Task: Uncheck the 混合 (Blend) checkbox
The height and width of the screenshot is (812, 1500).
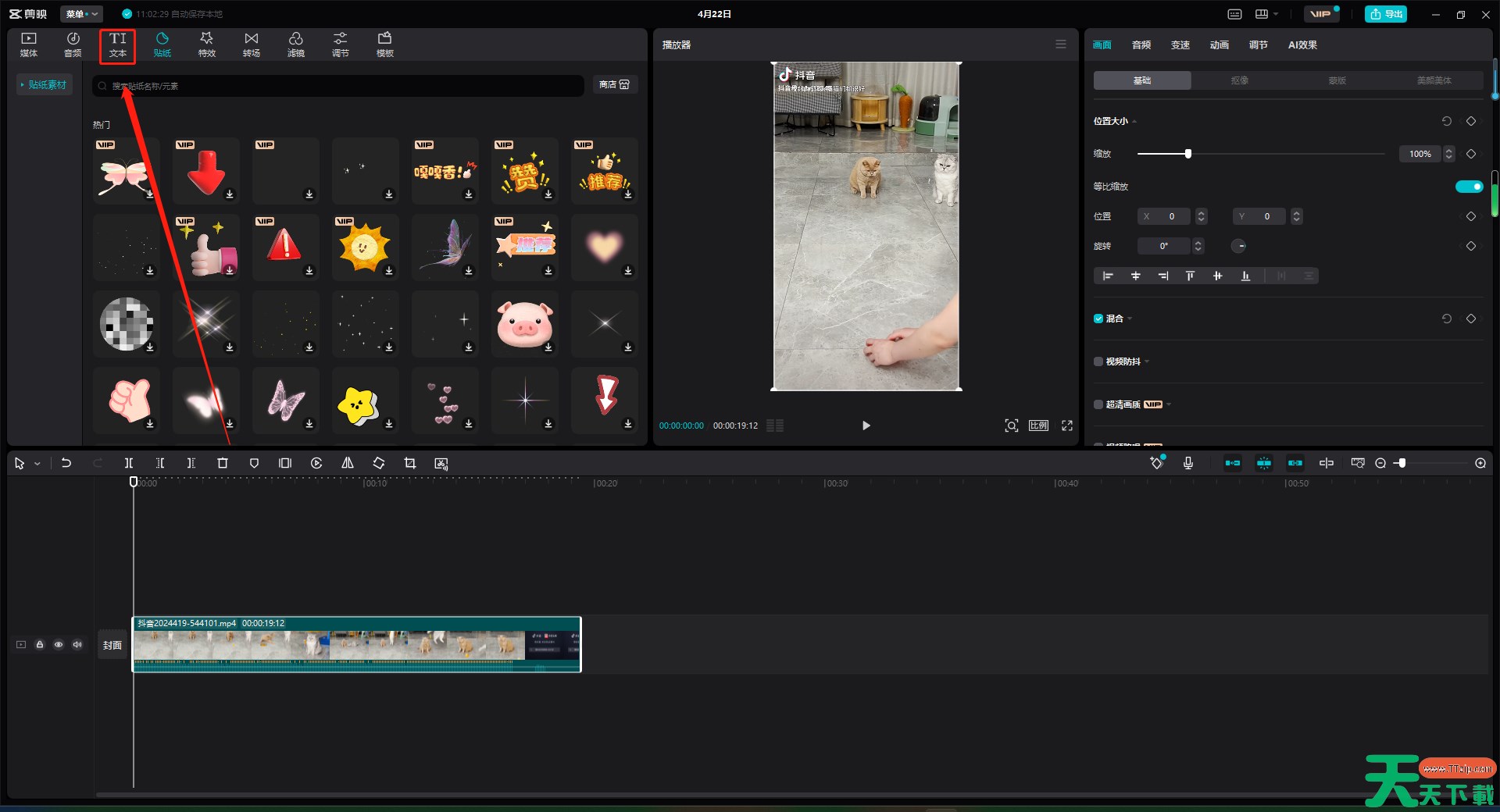Action: pos(1098,319)
